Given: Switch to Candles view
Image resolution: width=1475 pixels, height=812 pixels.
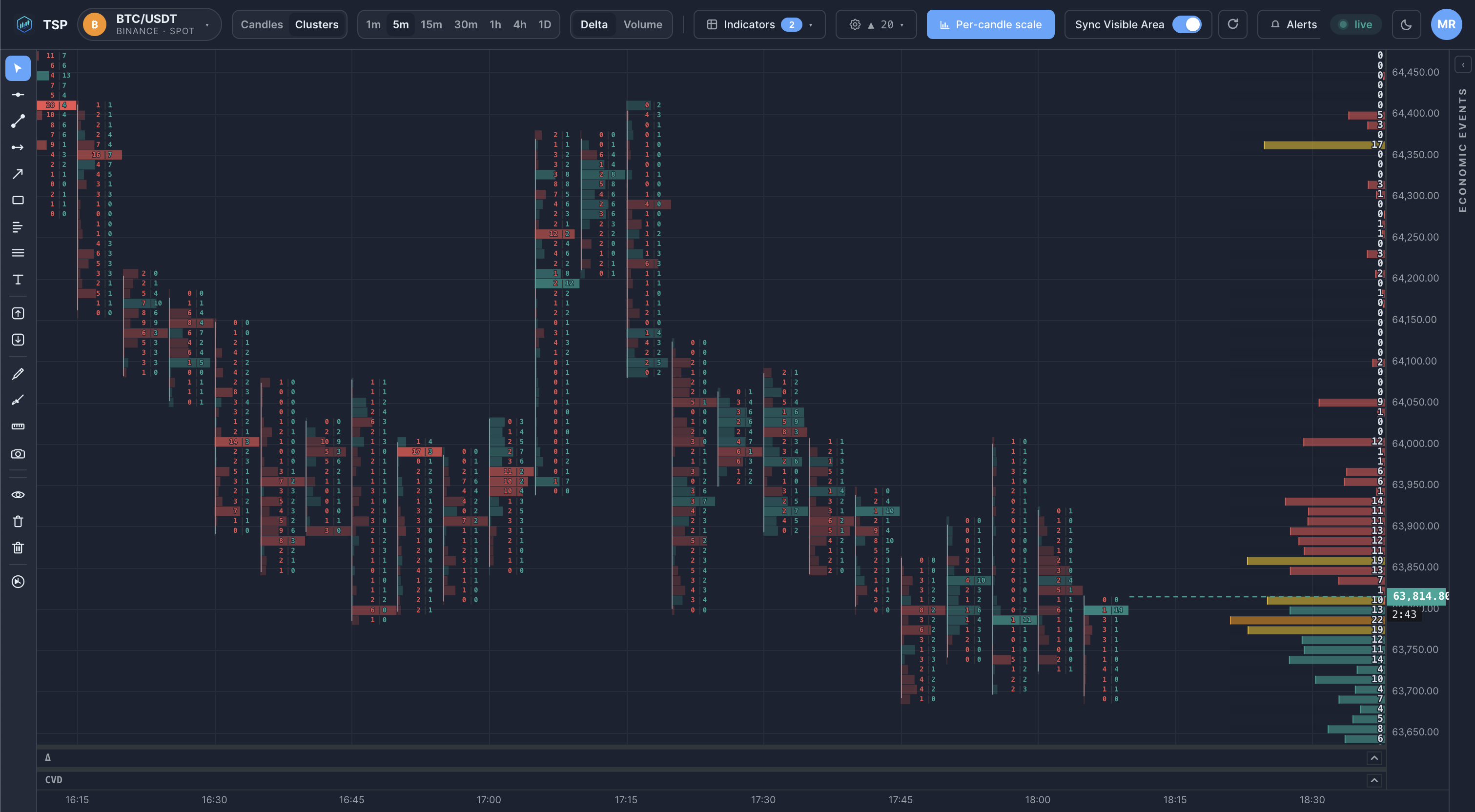Looking at the screenshot, I should tap(262, 24).
